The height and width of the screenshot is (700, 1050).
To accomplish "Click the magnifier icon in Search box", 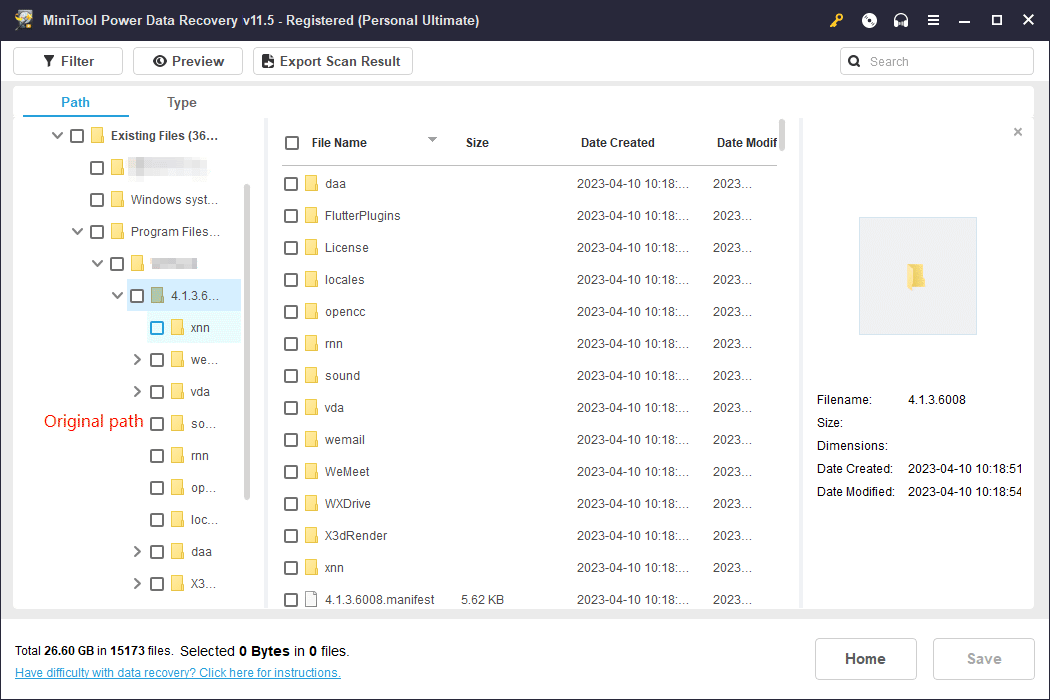I will pyautogui.click(x=854, y=62).
